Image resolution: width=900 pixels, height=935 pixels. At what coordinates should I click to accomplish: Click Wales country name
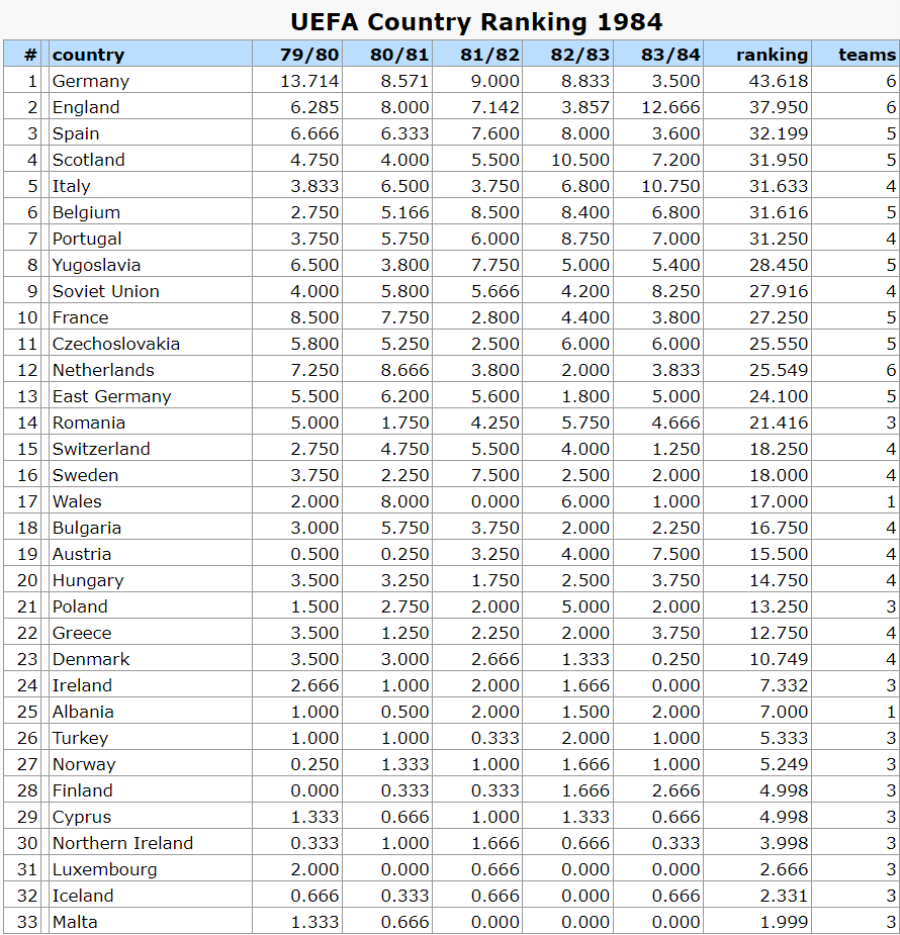pyautogui.click(x=77, y=501)
